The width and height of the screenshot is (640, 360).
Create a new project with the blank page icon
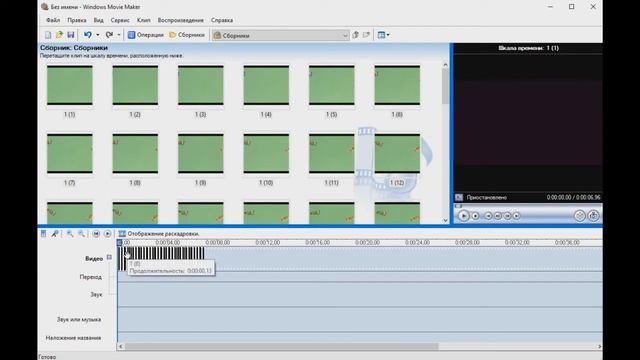point(48,35)
